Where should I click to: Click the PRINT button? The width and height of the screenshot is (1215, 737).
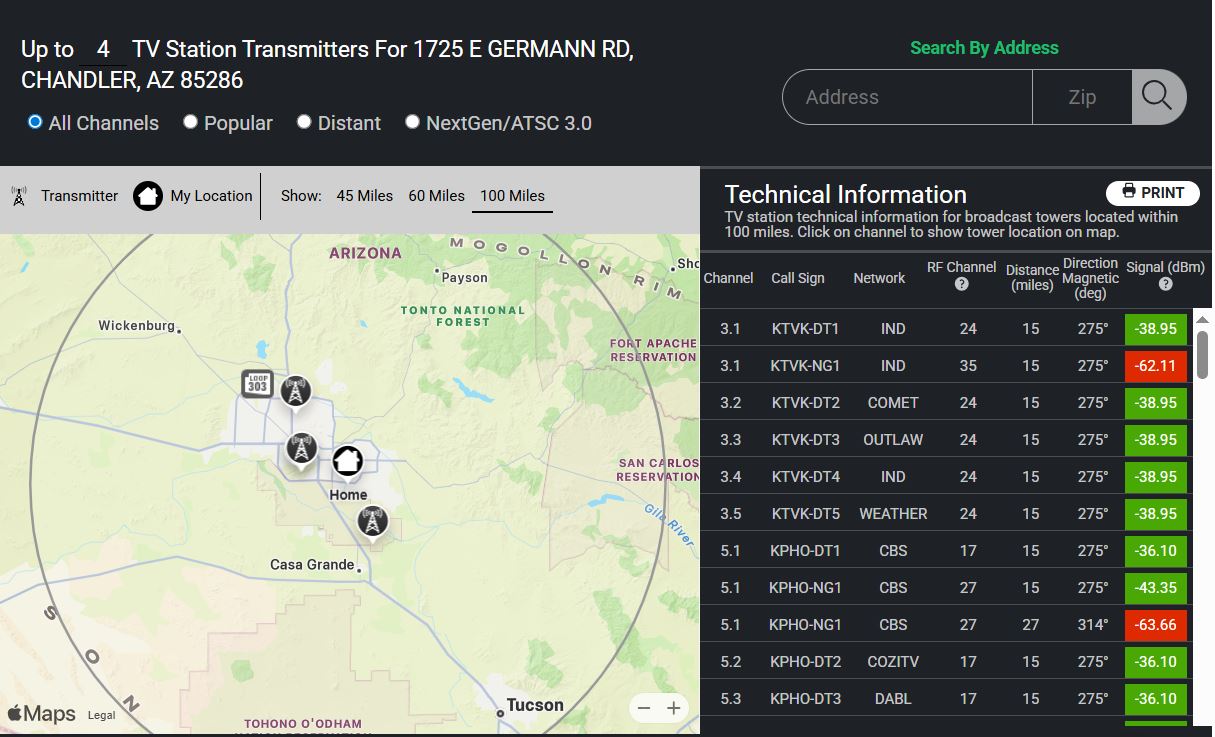click(1152, 192)
